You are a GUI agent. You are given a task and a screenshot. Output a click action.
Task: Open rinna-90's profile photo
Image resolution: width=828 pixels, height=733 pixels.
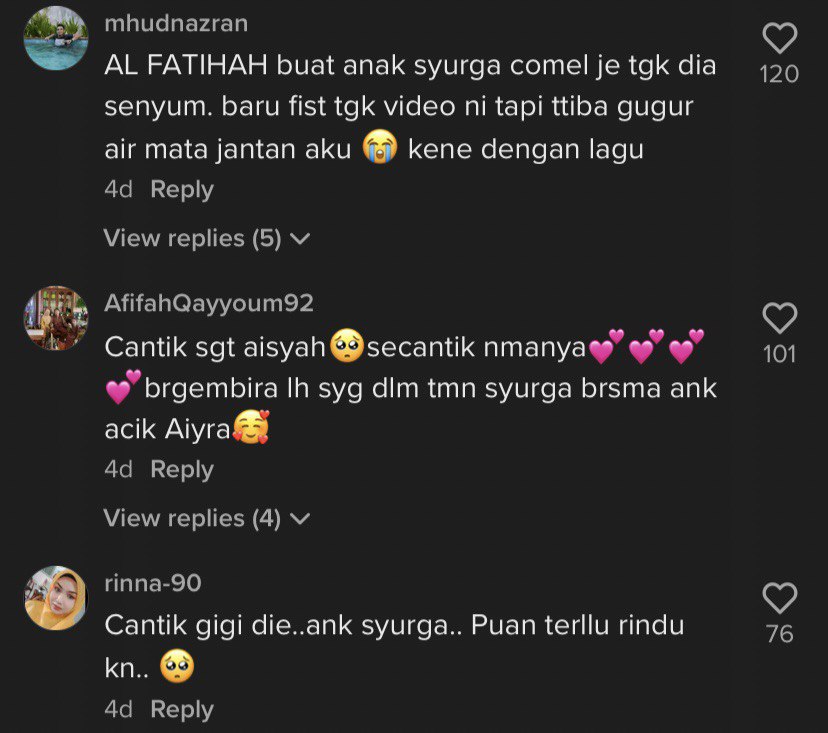click(x=56, y=598)
